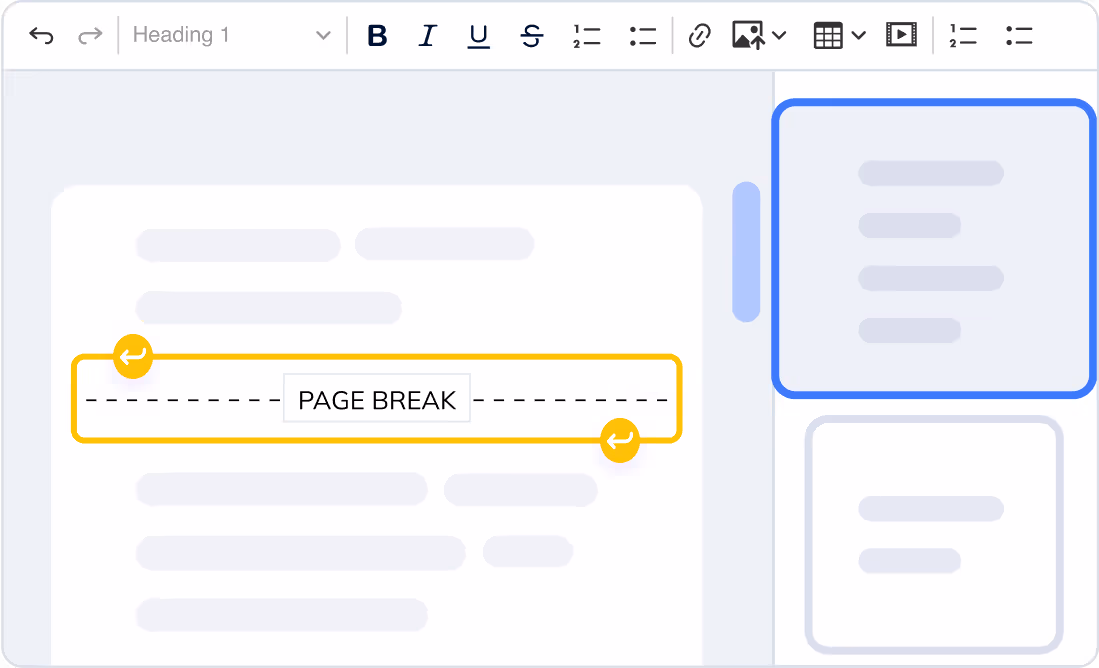Image resolution: width=1099 pixels, height=668 pixels.
Task: Open the Heading 1 style dropdown
Action: [x=231, y=36]
